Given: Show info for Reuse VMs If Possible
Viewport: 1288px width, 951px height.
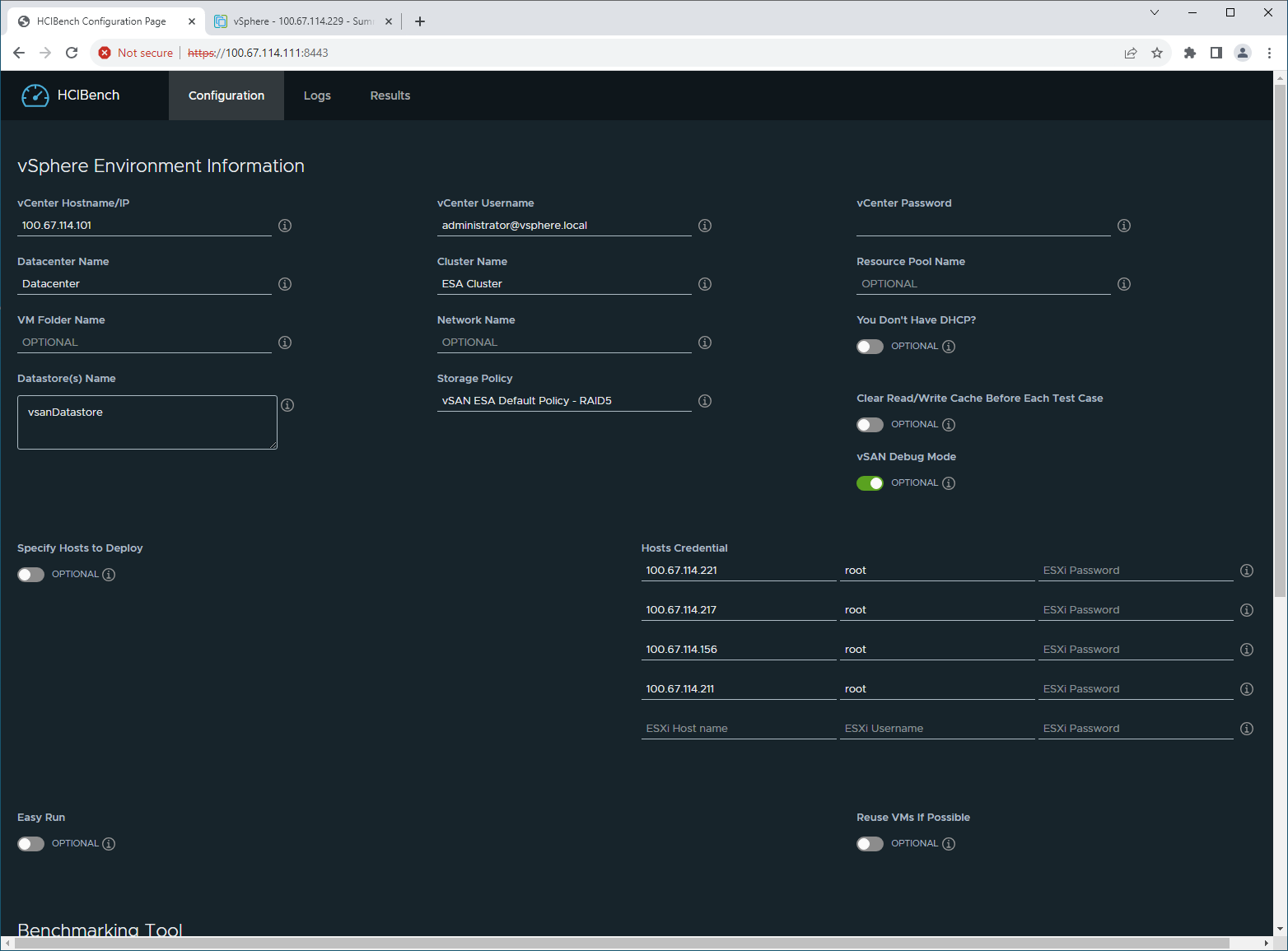Looking at the screenshot, I should 949,844.
